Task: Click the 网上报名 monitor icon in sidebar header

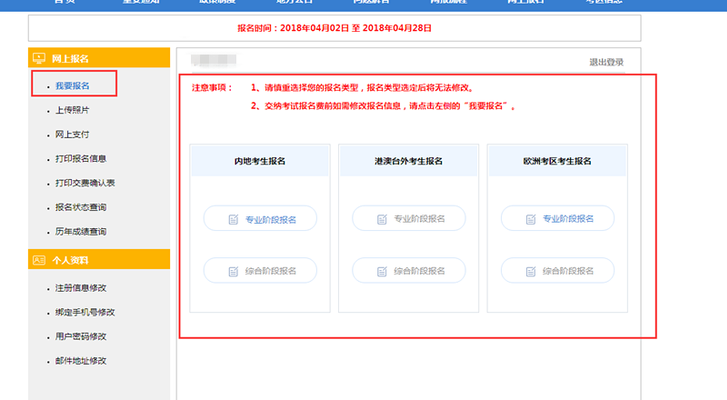Action: [40, 59]
